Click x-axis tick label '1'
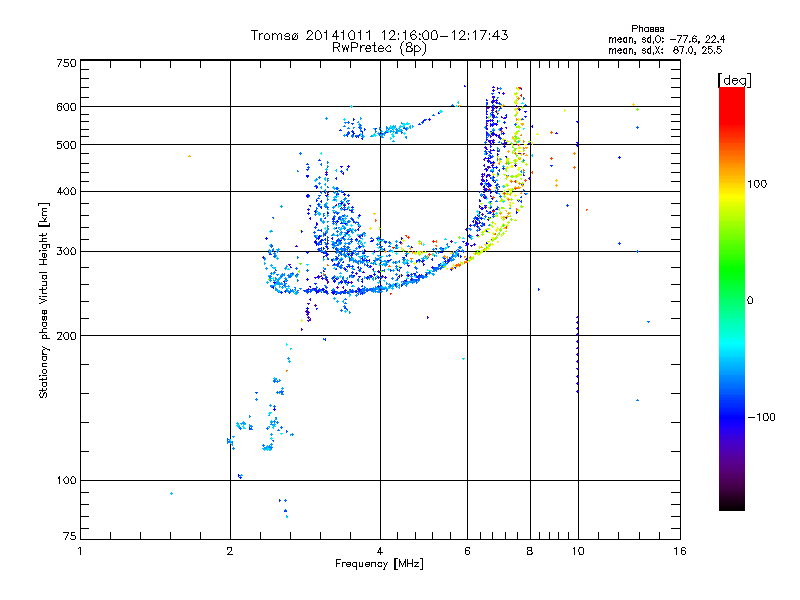800x600 pixels. (80, 551)
